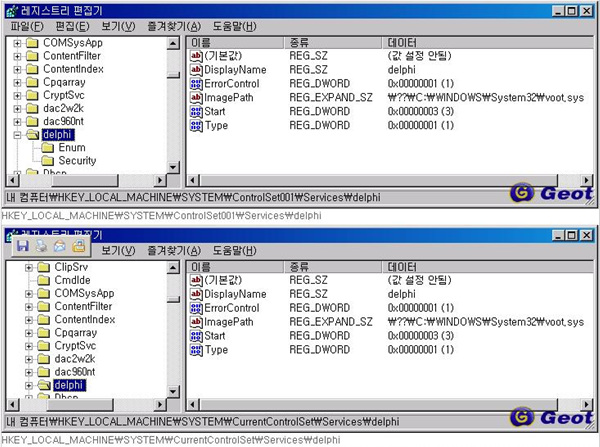Select the CmdIde key in the tree
This screenshot has height=447, width=600.
tap(73, 280)
